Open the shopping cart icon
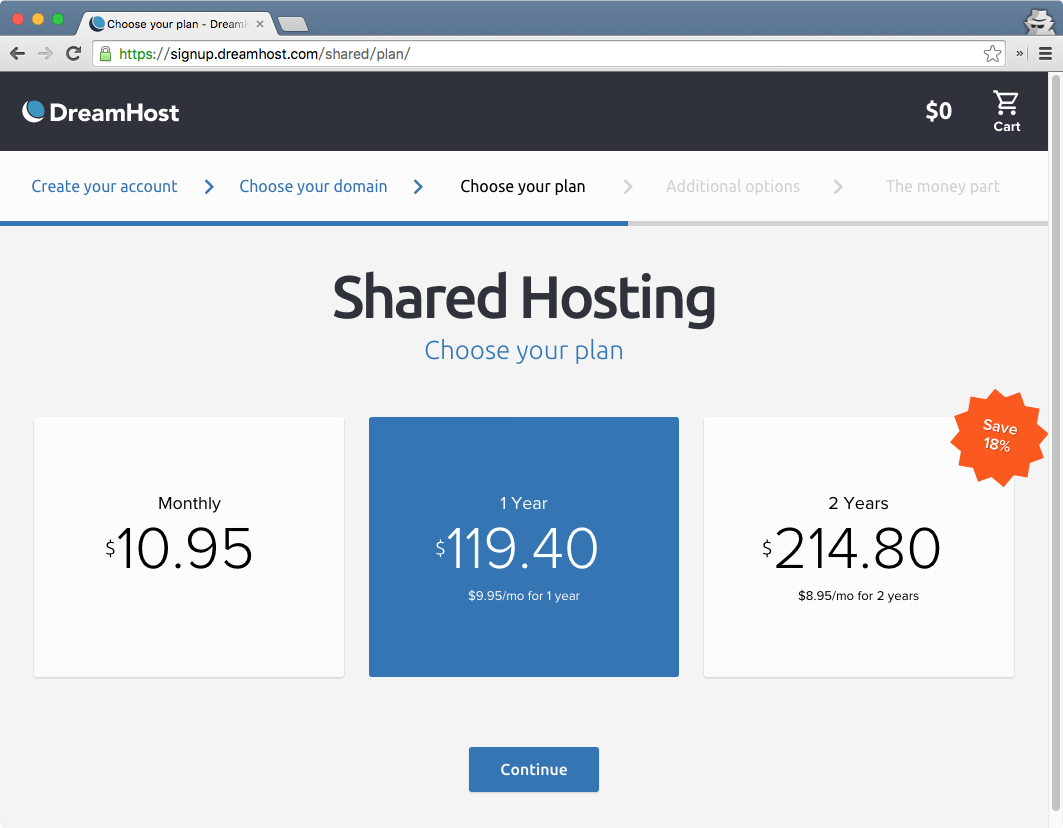 (1006, 110)
